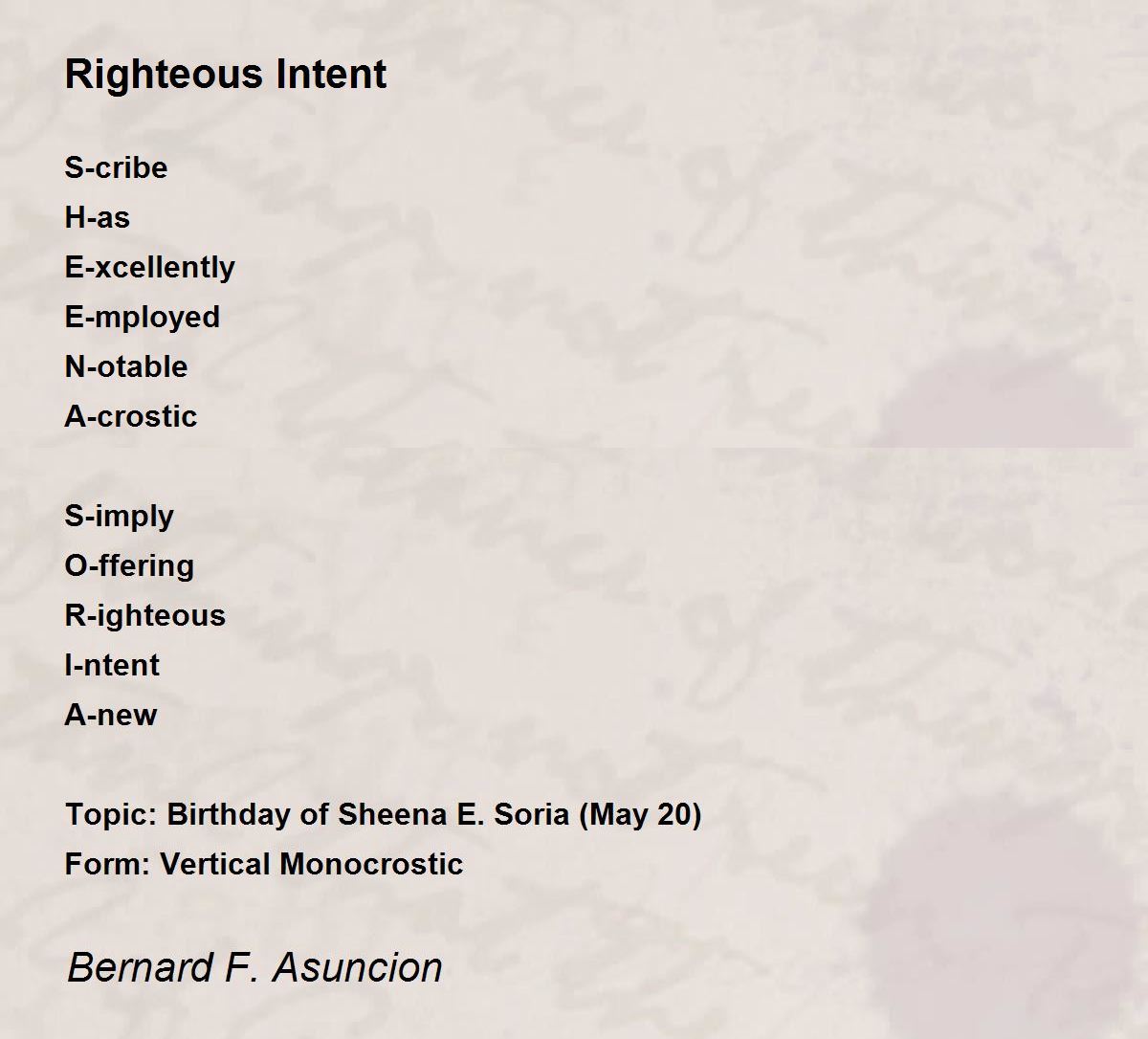This screenshot has width=1148, height=1039.
Task: Click the E-mployed line
Action: pyautogui.click(x=142, y=318)
